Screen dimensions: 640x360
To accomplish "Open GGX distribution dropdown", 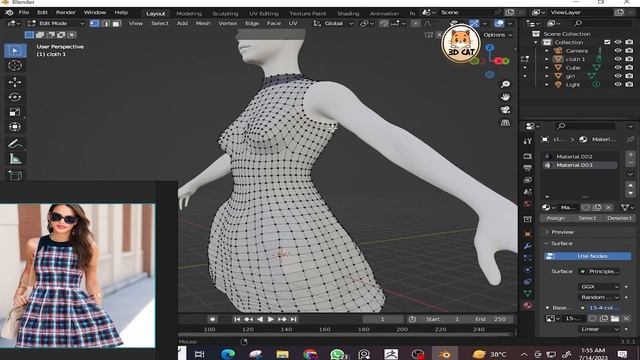I will click(599, 287).
